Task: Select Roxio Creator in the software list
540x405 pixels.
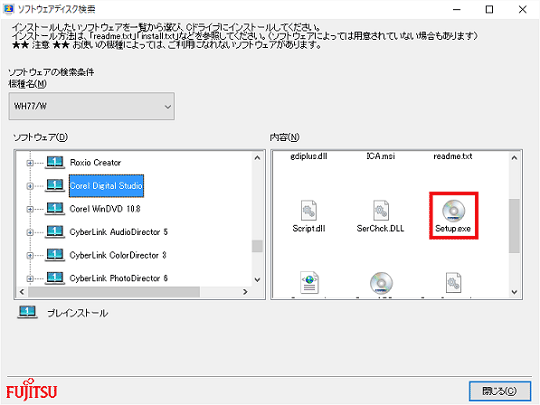Action: coord(95,163)
